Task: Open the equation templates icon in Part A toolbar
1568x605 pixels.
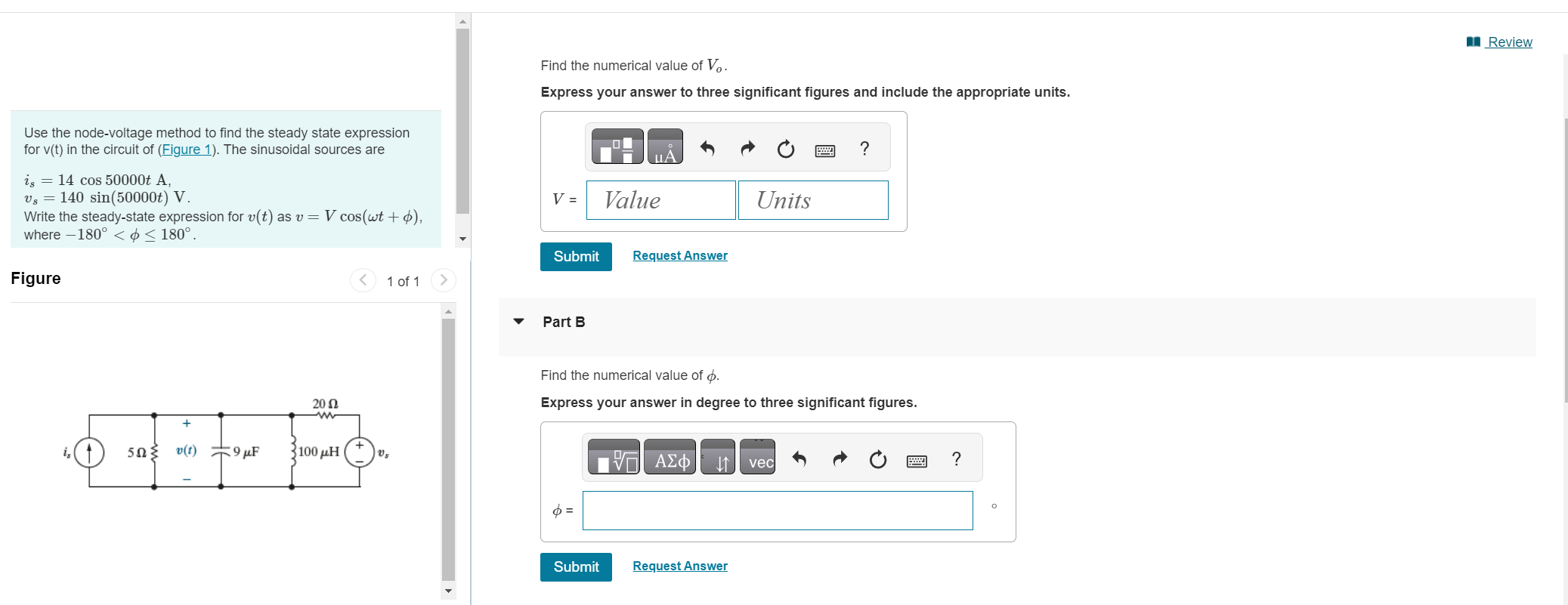Action: [x=615, y=147]
